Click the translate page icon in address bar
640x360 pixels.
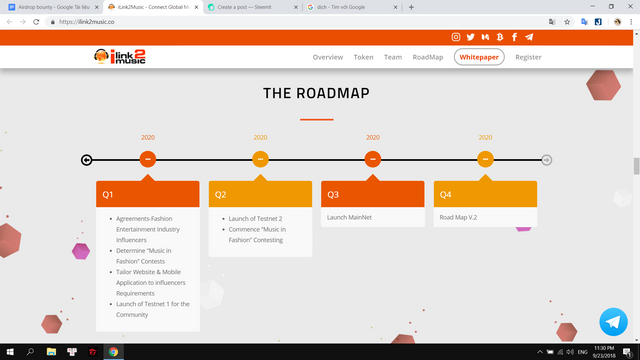pos(552,22)
